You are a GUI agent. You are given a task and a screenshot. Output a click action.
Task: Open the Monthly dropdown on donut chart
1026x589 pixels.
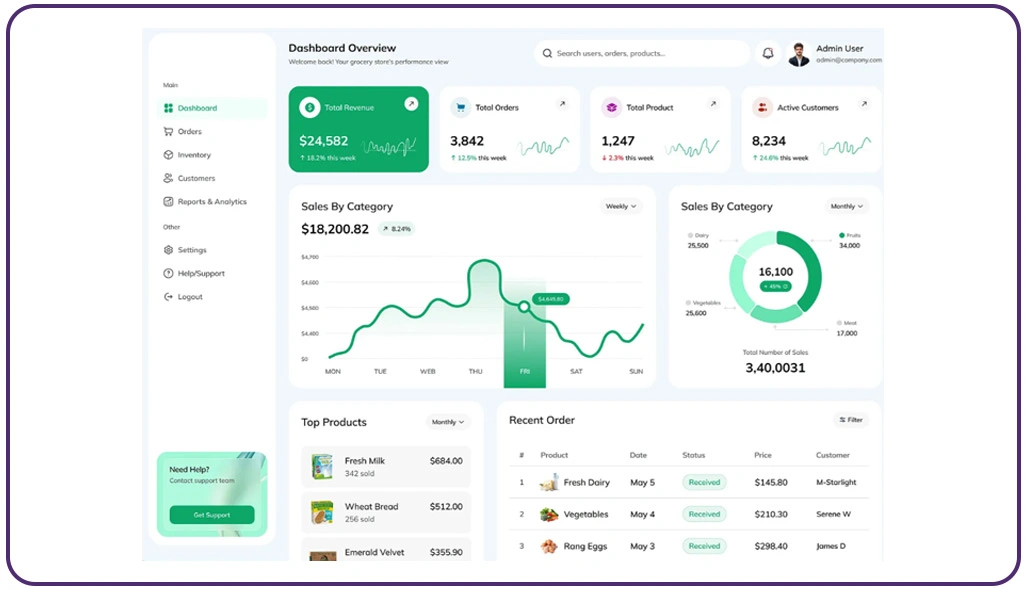[847, 206]
